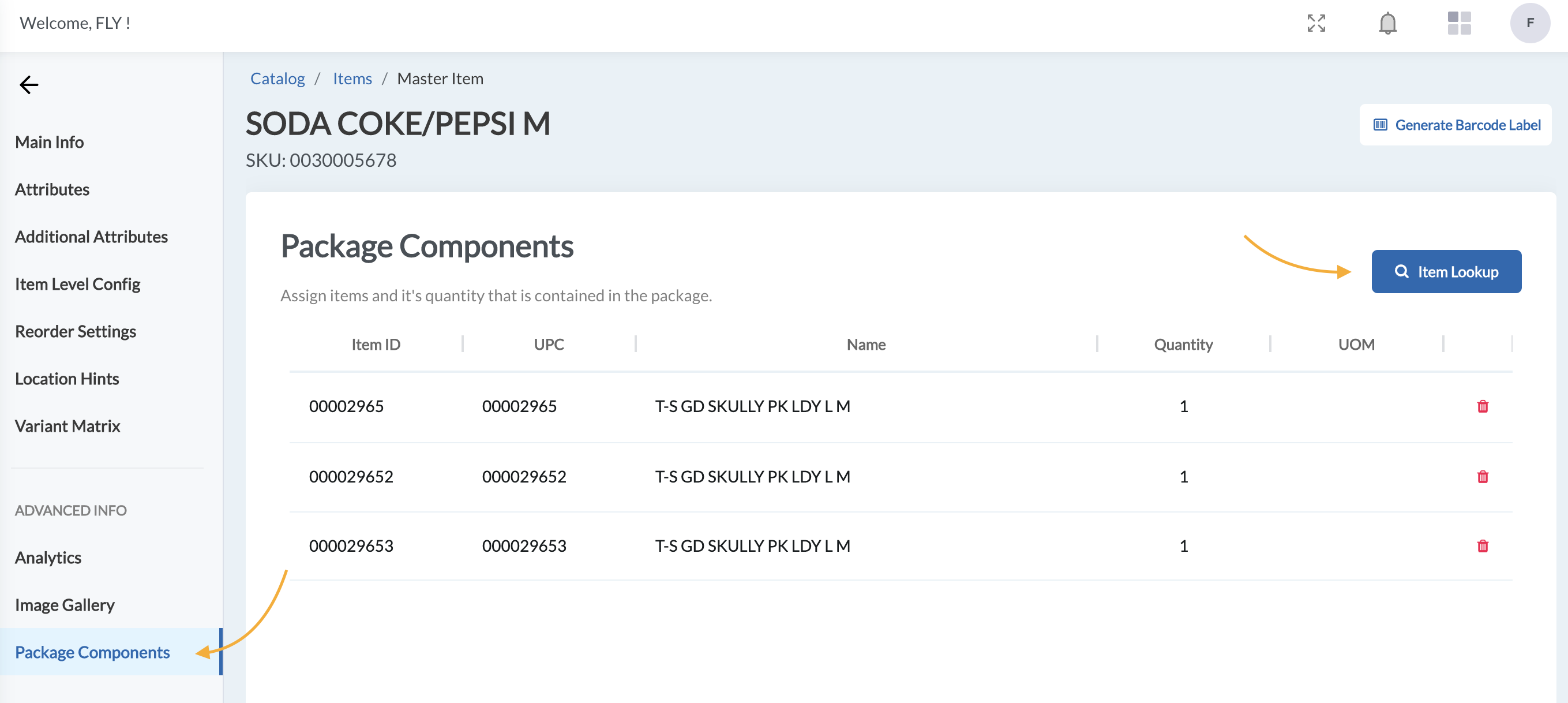Click name cell in row 000029653
This screenshot has height=703, width=1568.
[752, 546]
